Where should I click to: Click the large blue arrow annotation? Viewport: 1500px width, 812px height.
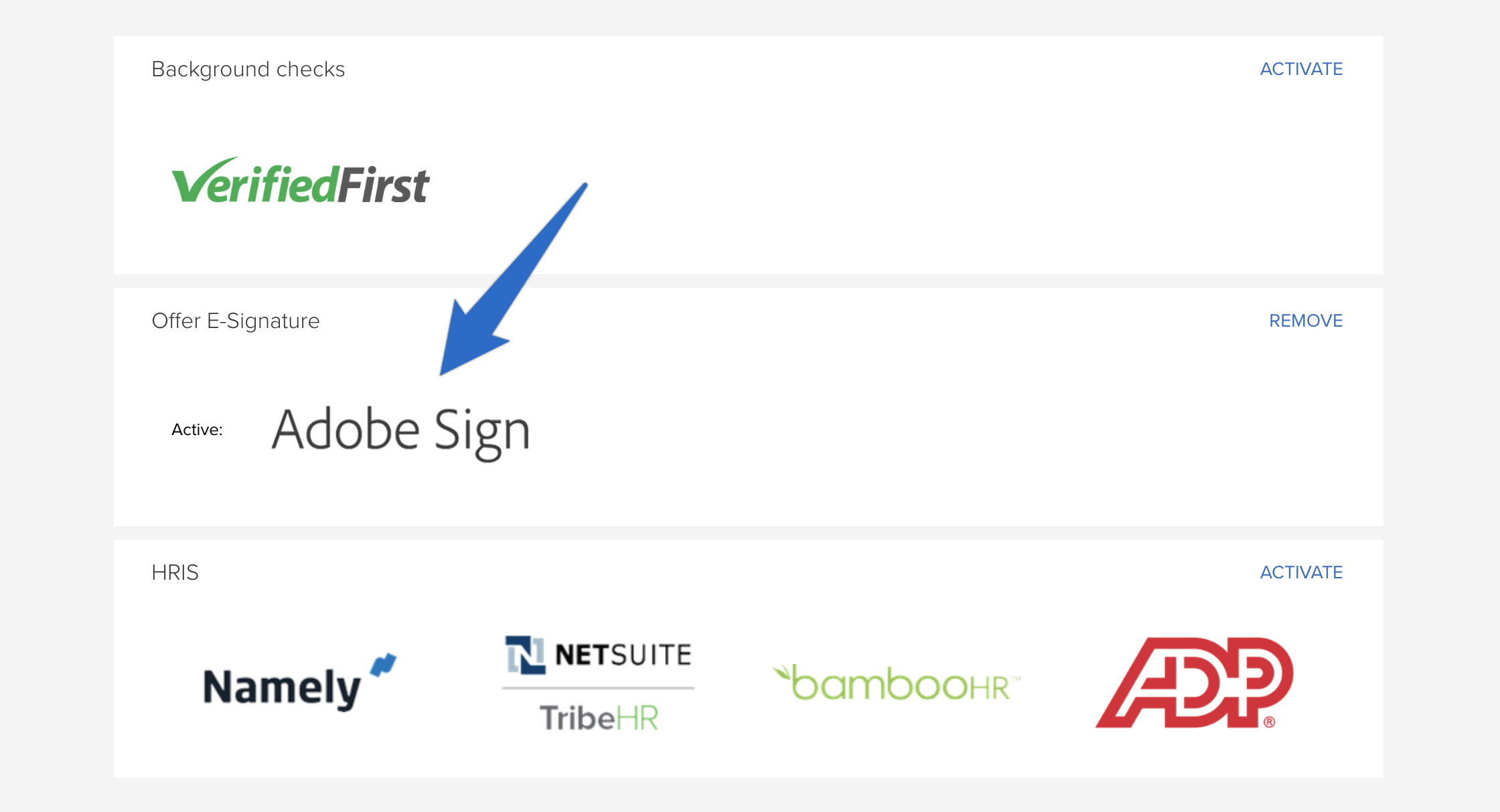point(513,280)
